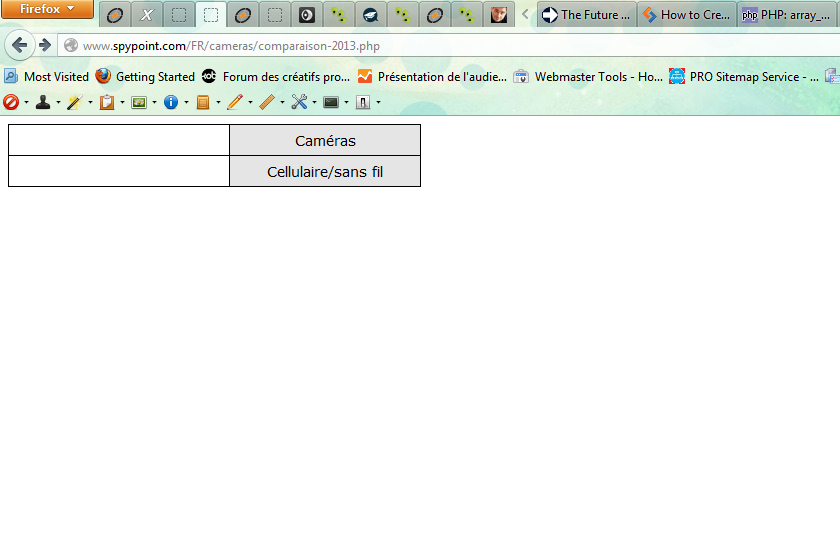The image size is (840, 538).
Task: Expand the Miscellaneous notebook dropdown arrow
Action: point(218,102)
